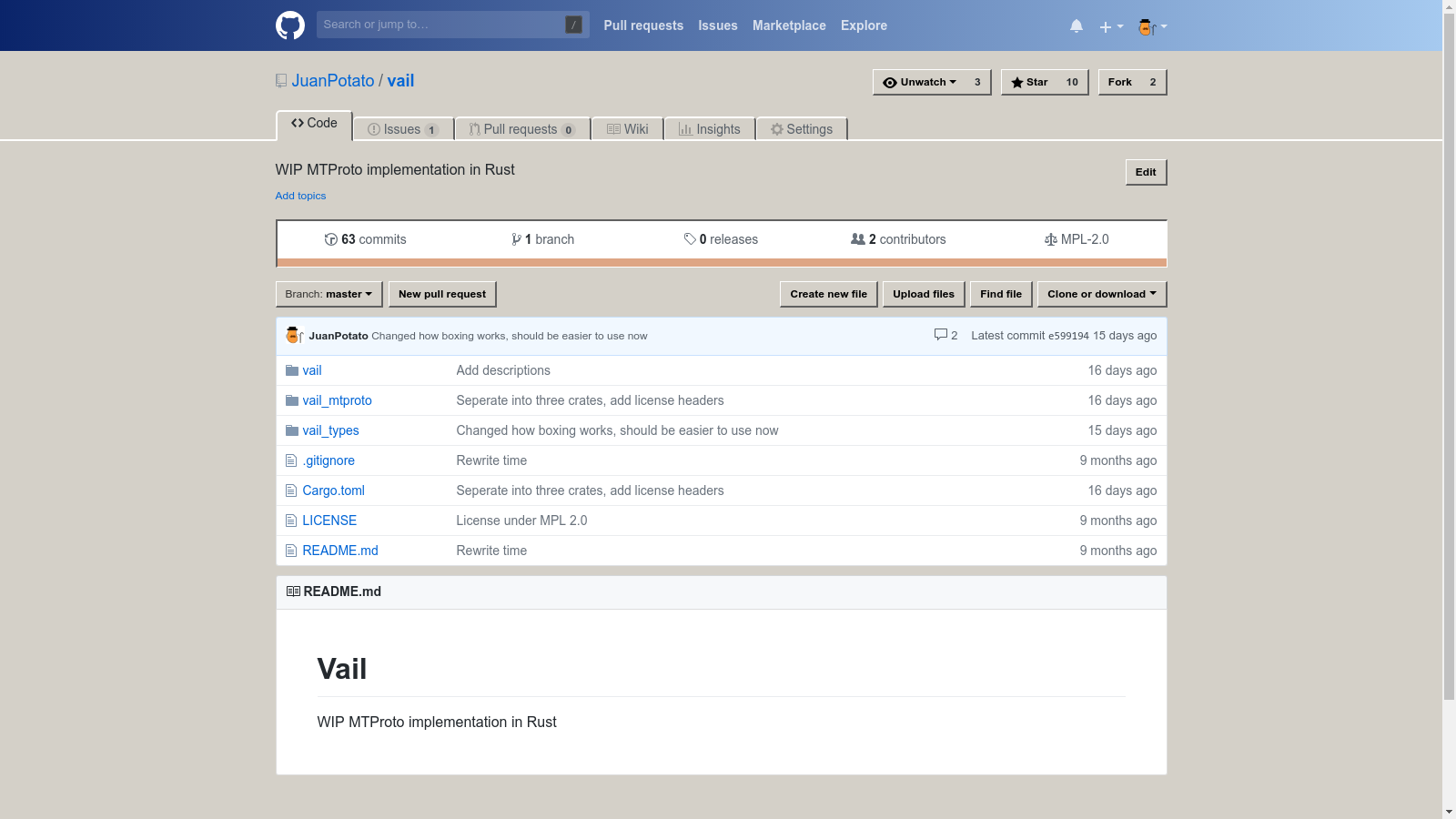1456x819 pixels.
Task: Open the README.md file link
Action: (x=340, y=551)
